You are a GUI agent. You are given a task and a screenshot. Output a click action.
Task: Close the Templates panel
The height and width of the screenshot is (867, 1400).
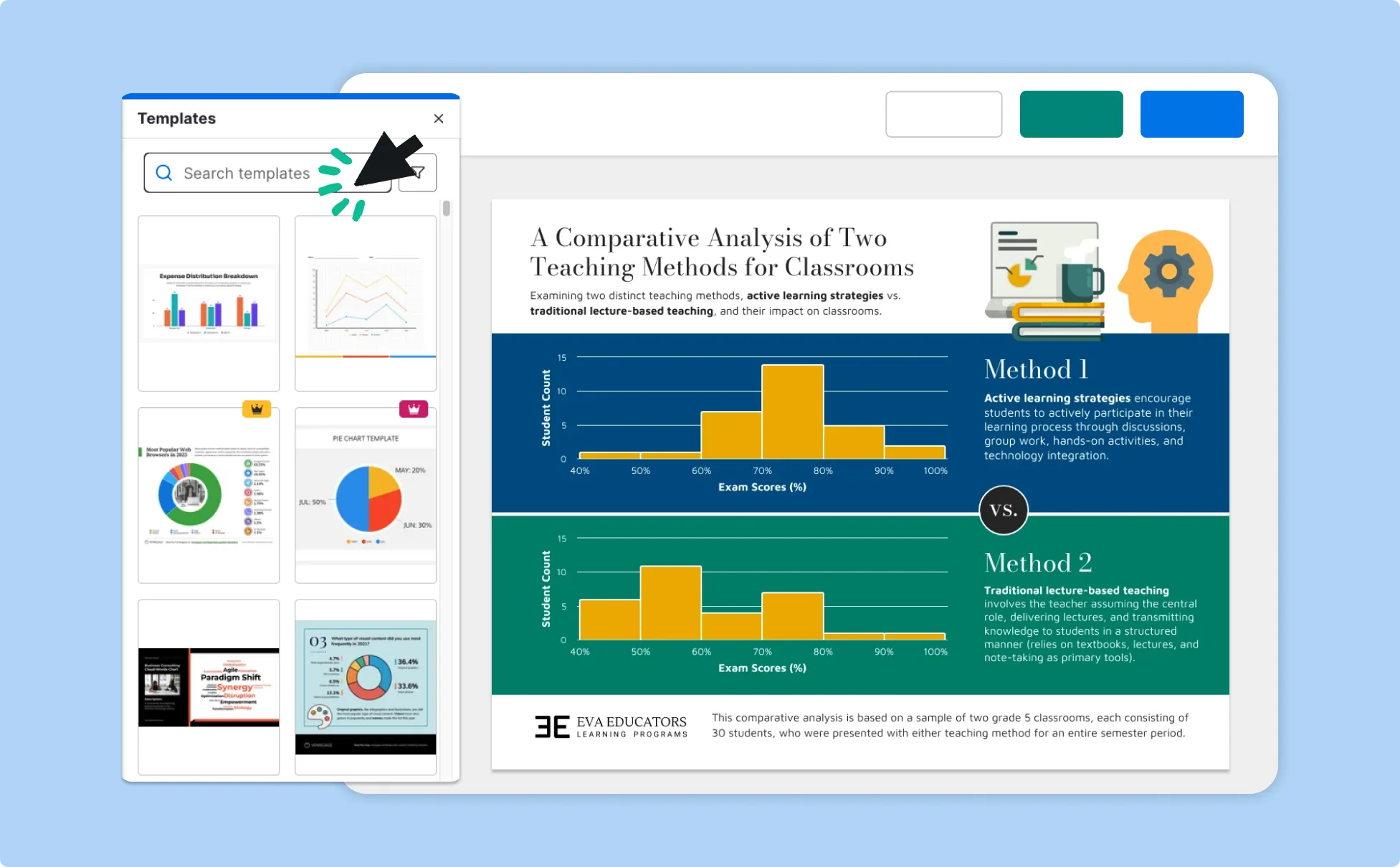click(438, 118)
